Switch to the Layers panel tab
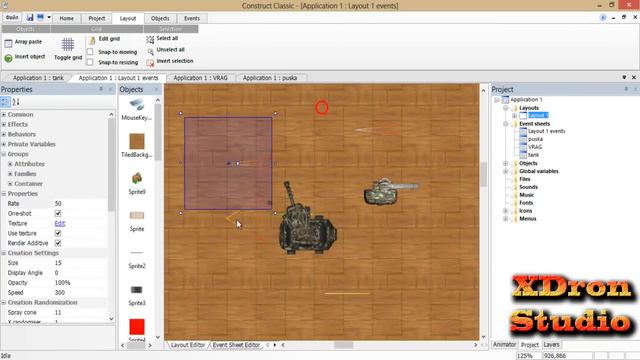640x360 pixels. [551, 344]
